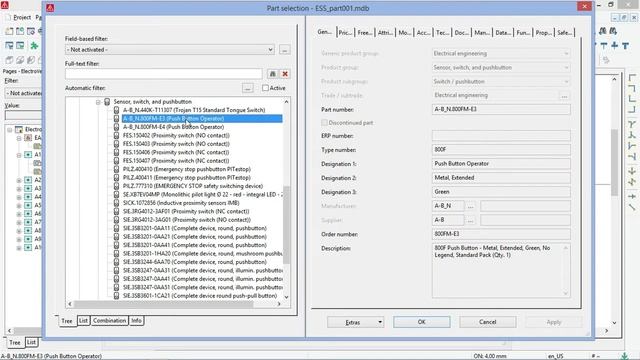Image resolution: width=640 pixels, height=360 pixels.
Task: Open the Safety values tab
Action: pyautogui.click(x=564, y=33)
